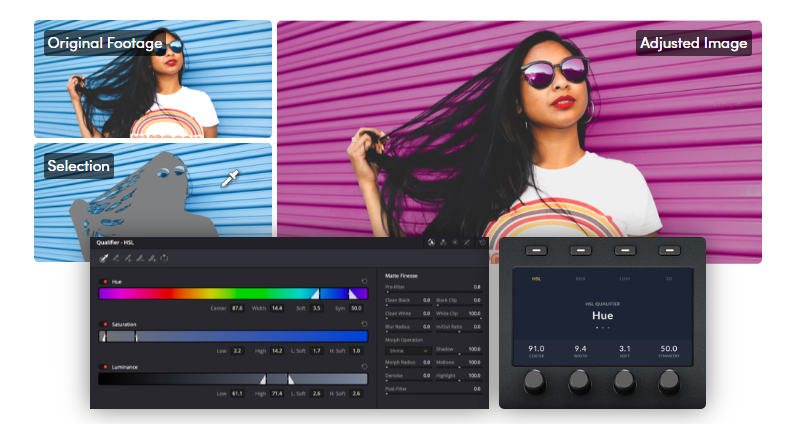Click the Post-Filter slider
Screen dimensions: 788x424
(x=433, y=394)
